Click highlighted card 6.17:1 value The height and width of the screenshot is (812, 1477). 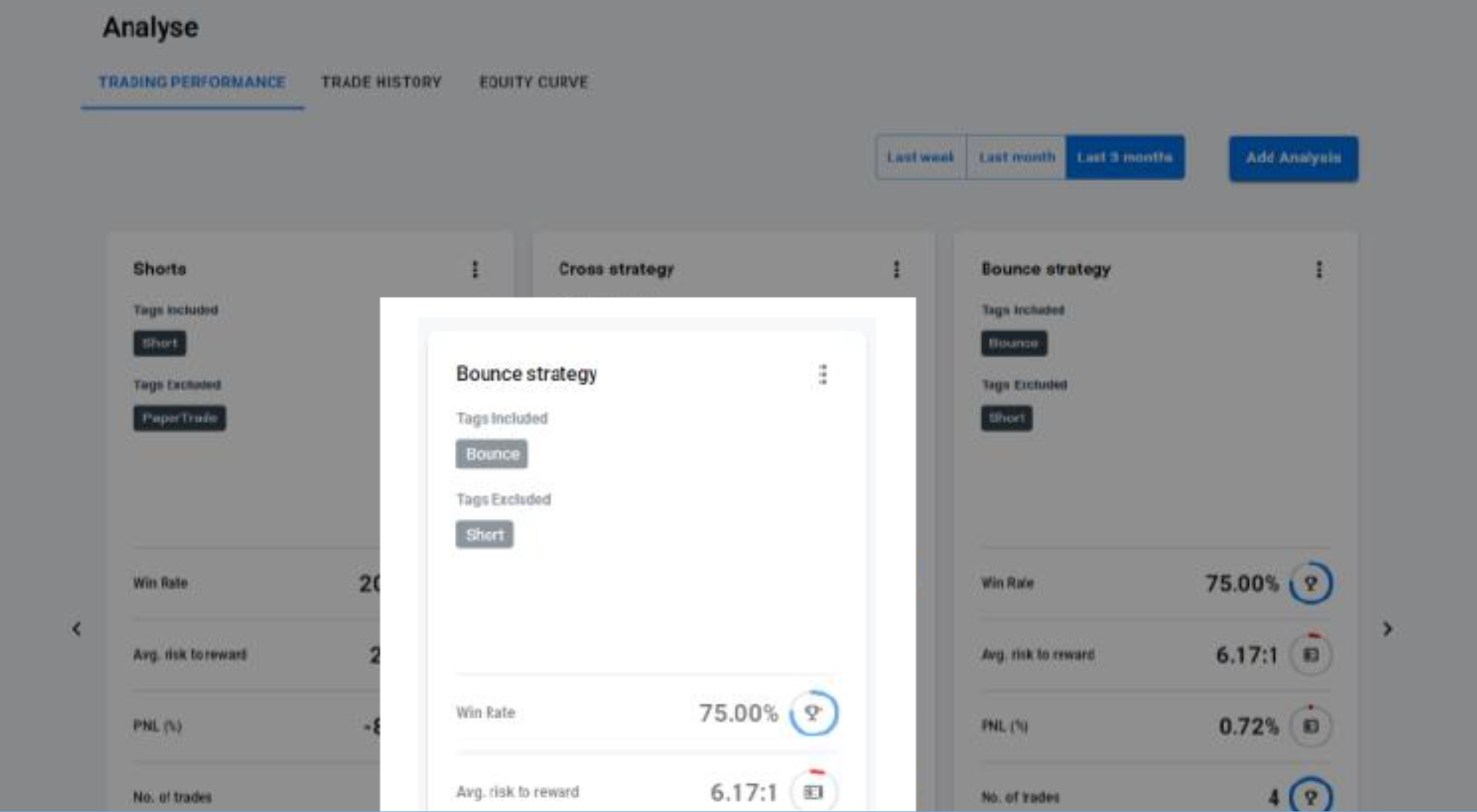(x=744, y=793)
